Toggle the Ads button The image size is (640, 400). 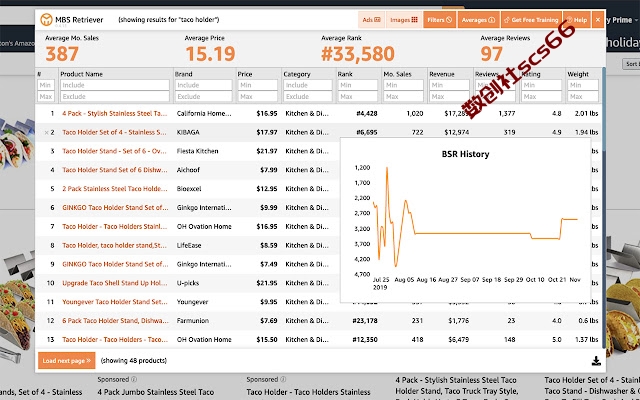(371, 20)
